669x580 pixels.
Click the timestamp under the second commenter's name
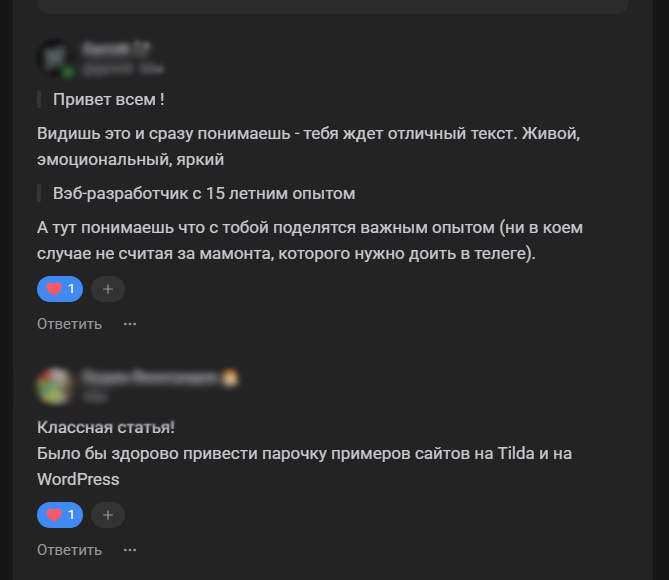click(94, 396)
